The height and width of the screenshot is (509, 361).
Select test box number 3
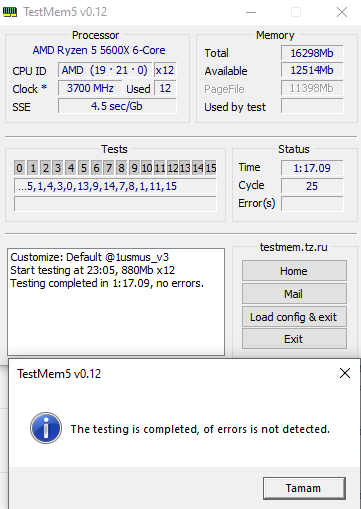(58, 168)
